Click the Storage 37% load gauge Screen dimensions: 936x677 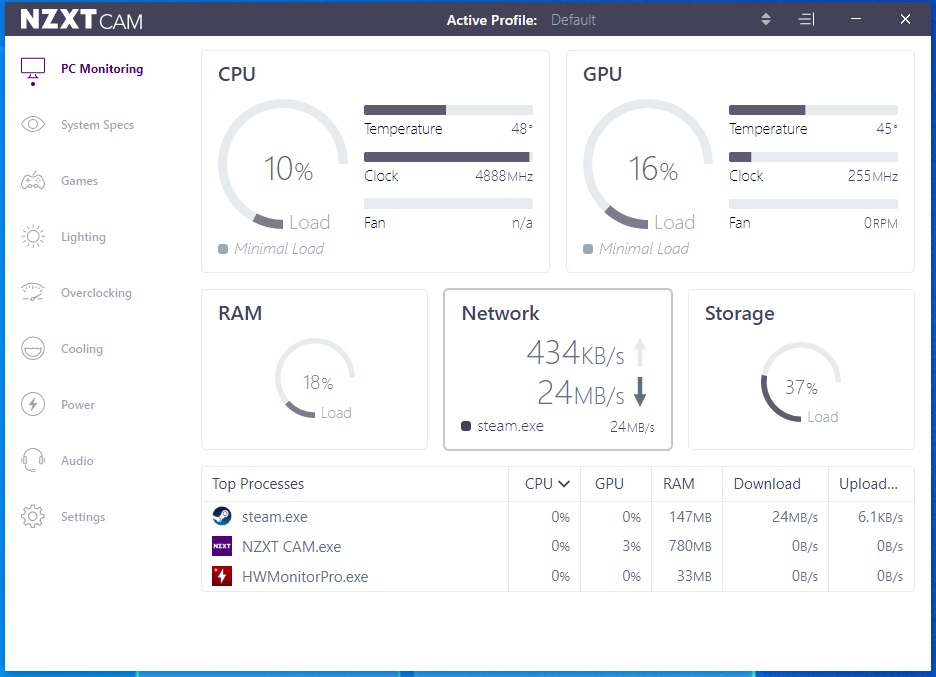pyautogui.click(x=801, y=382)
